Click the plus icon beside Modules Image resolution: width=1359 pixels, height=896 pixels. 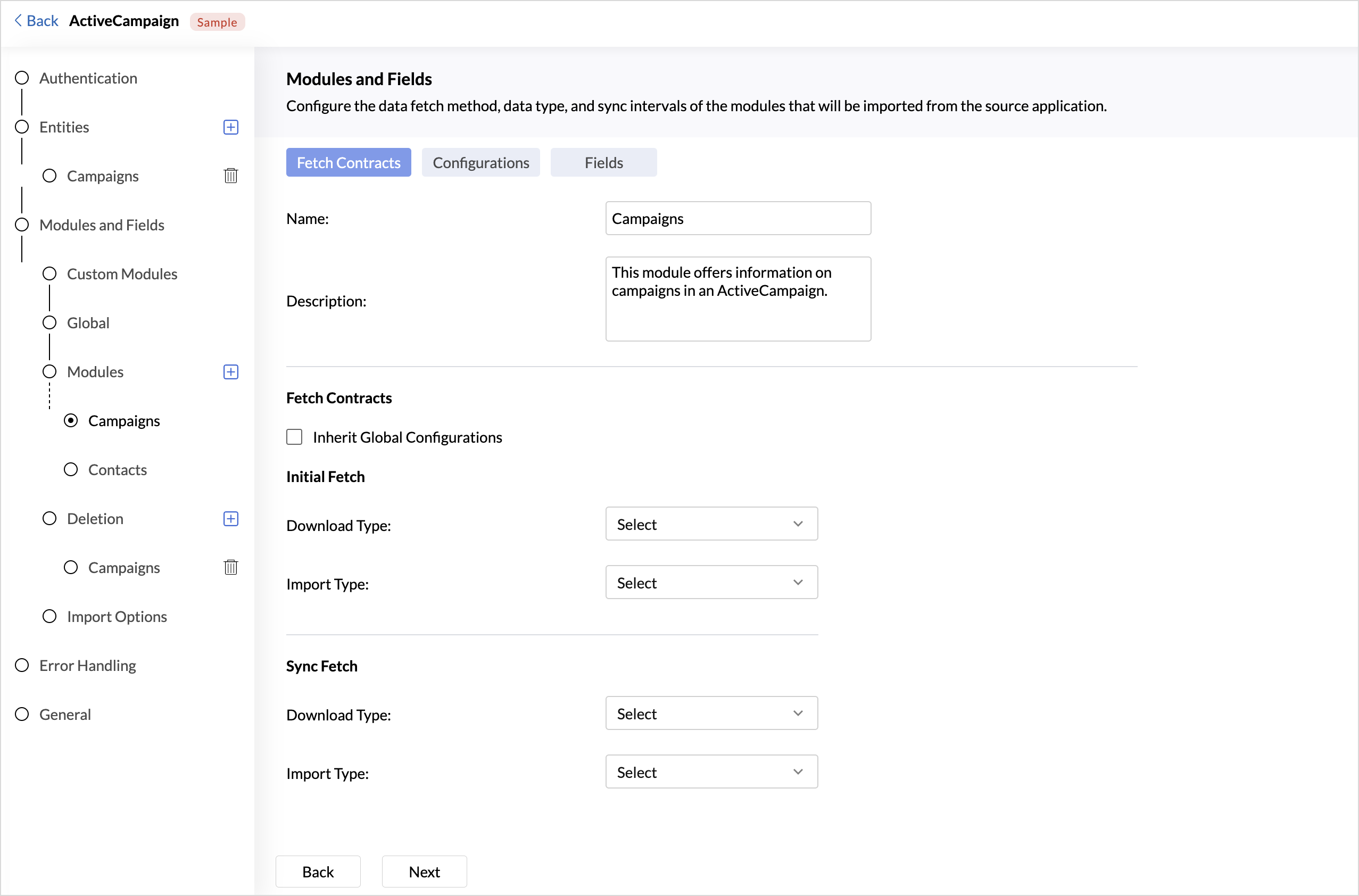tap(230, 372)
